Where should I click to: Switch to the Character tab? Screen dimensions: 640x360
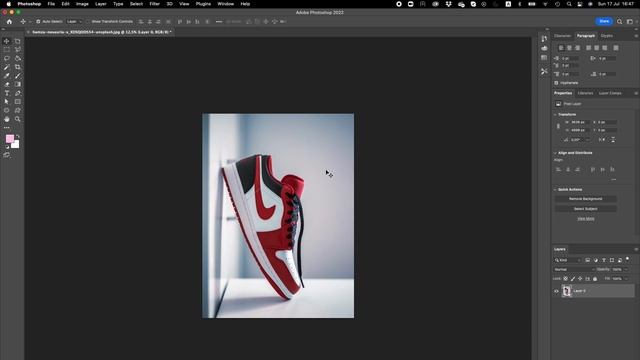[x=562, y=36]
